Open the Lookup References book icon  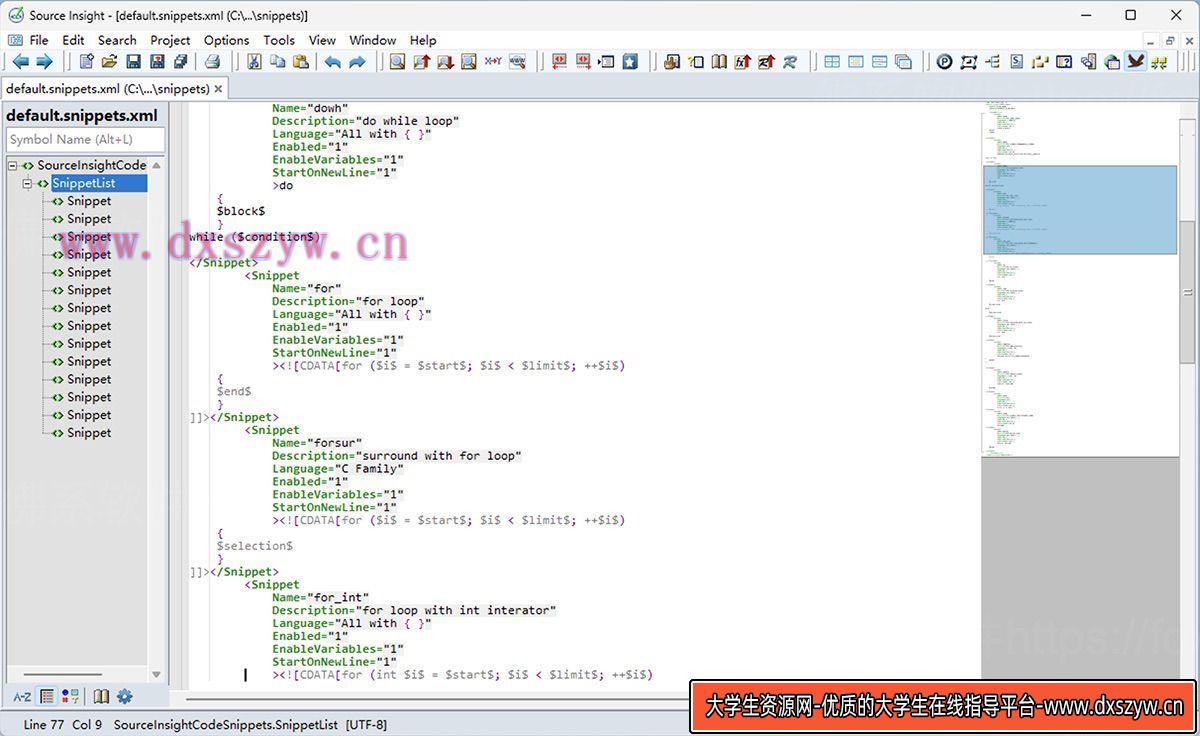[x=719, y=62]
